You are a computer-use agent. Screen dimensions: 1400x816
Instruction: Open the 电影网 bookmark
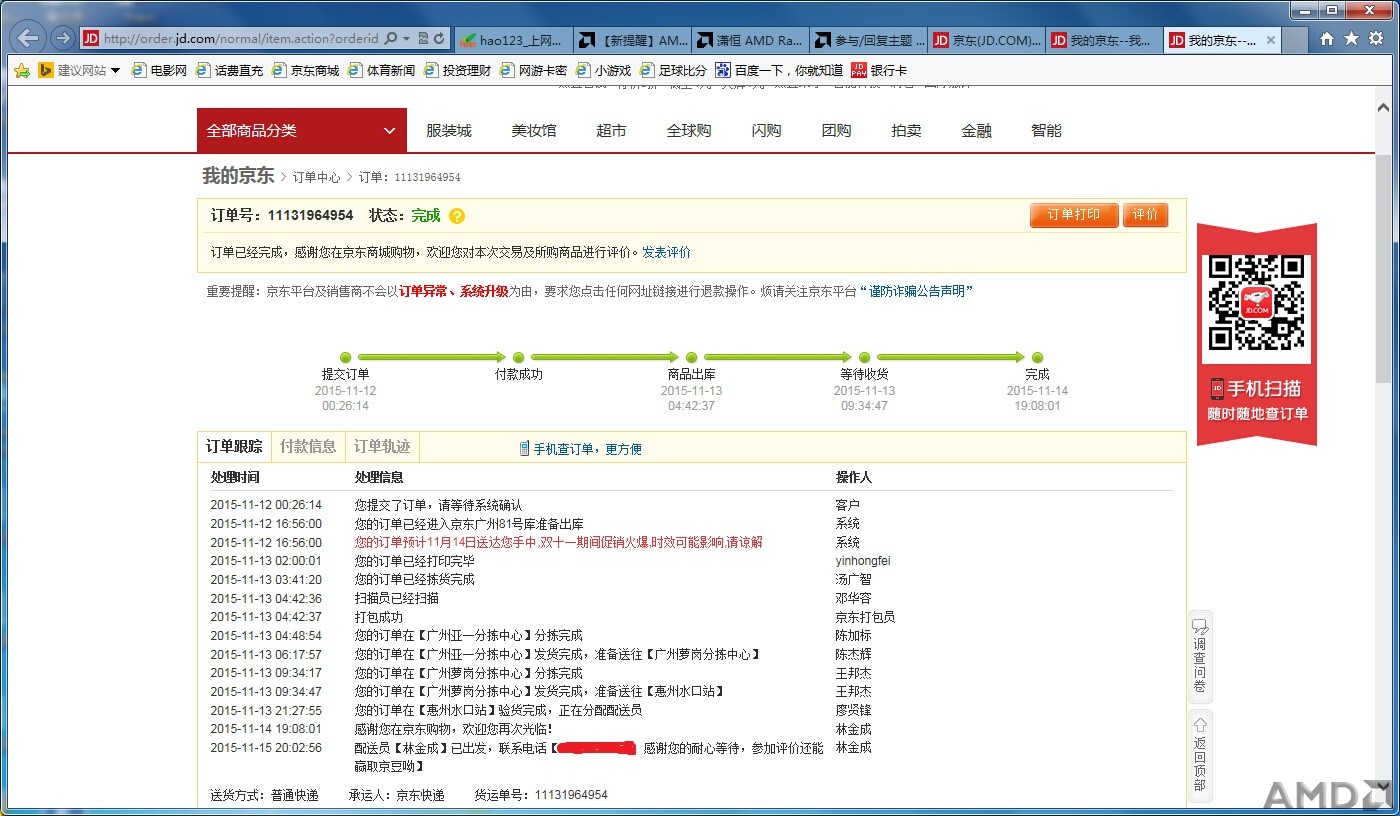[x=160, y=71]
